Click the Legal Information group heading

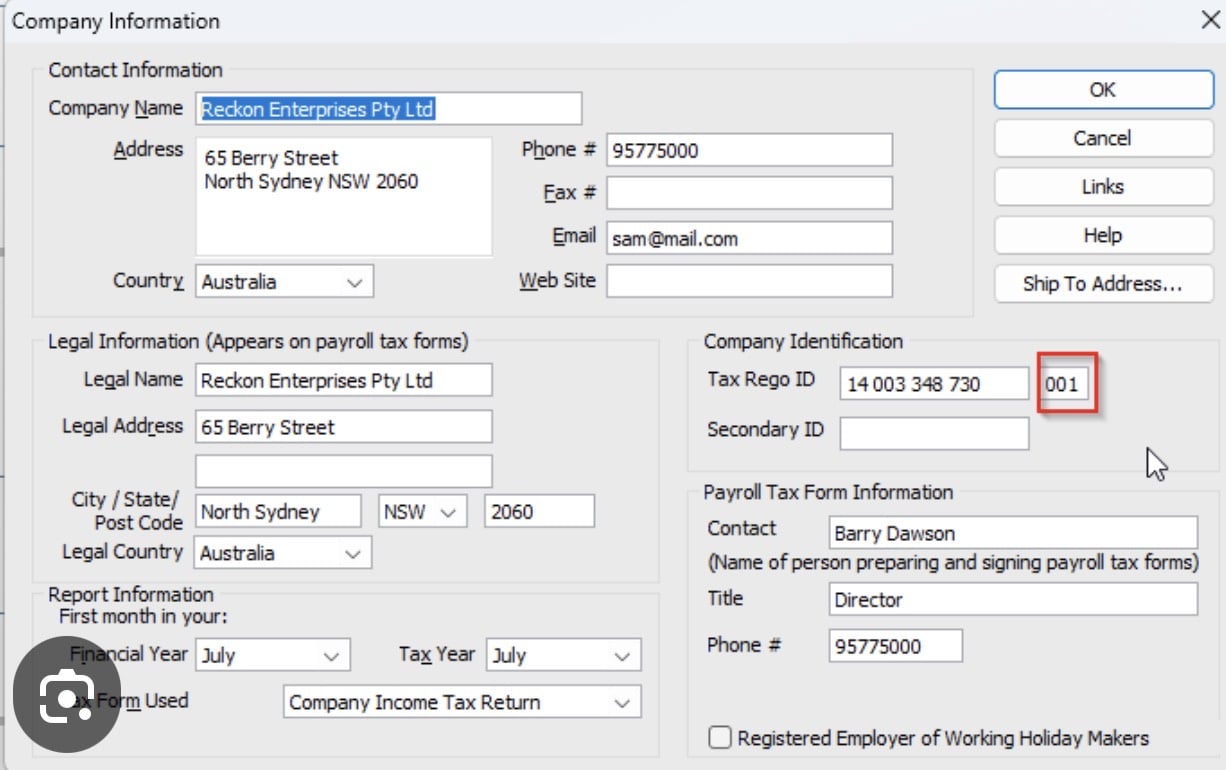258,341
